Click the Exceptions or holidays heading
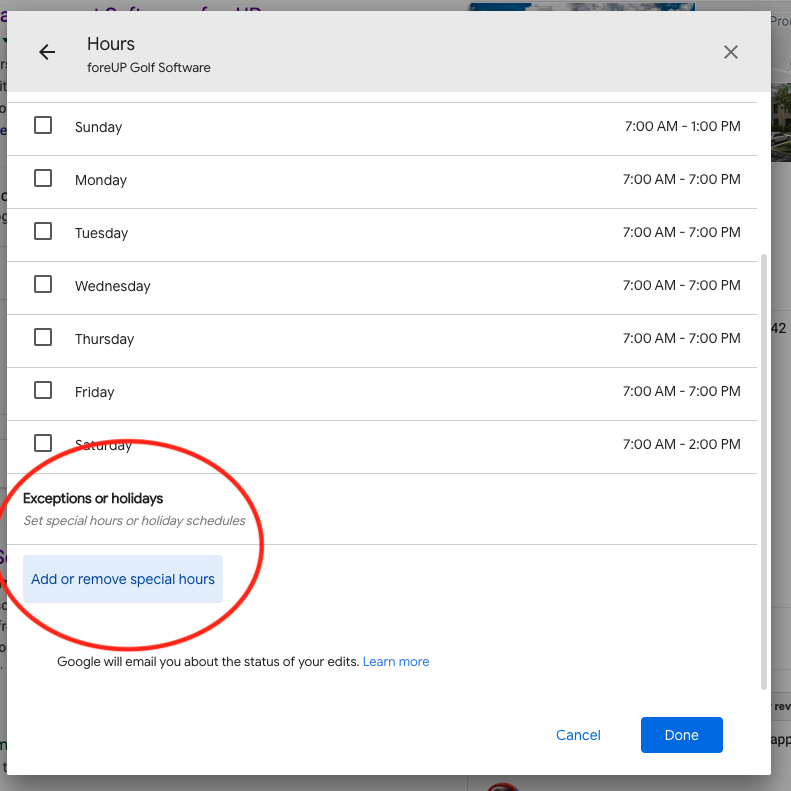This screenshot has width=791, height=791. 93,498
